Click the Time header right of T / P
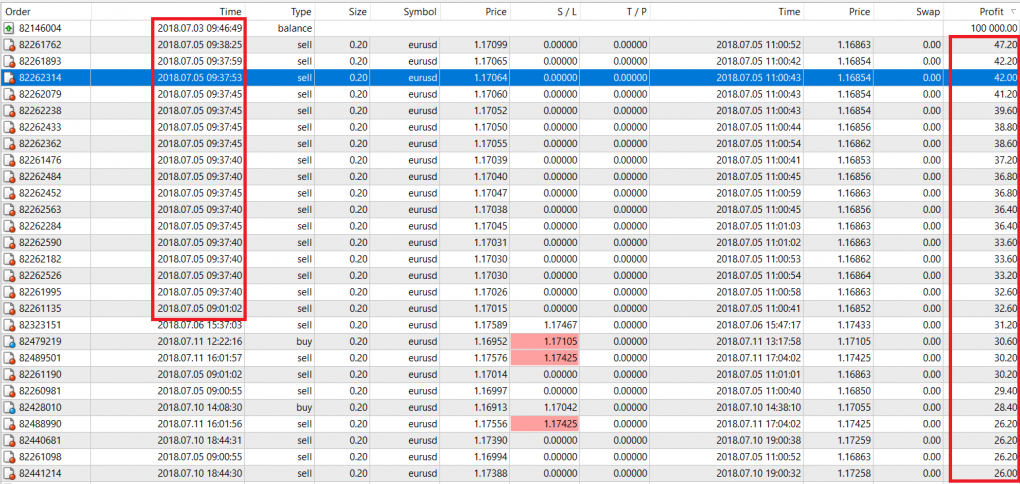The height and width of the screenshot is (484, 1020). (789, 12)
